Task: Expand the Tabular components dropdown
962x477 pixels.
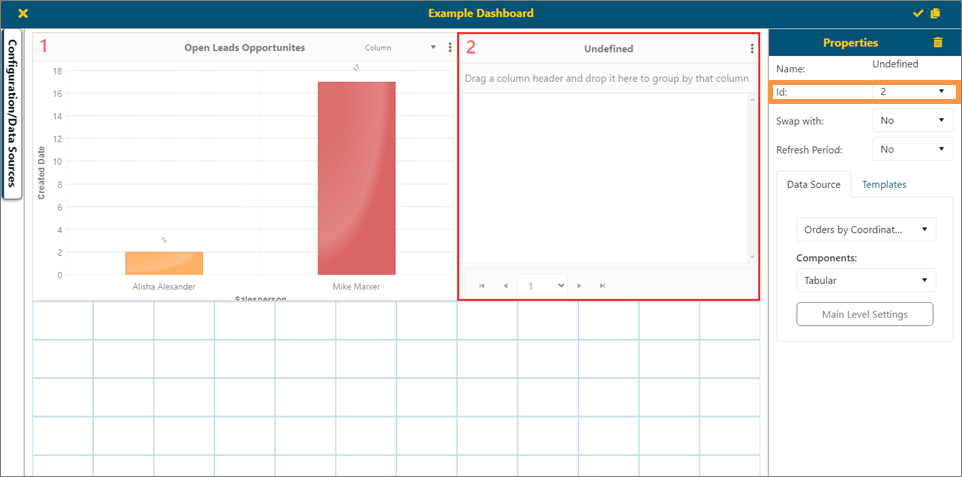Action: coord(866,281)
